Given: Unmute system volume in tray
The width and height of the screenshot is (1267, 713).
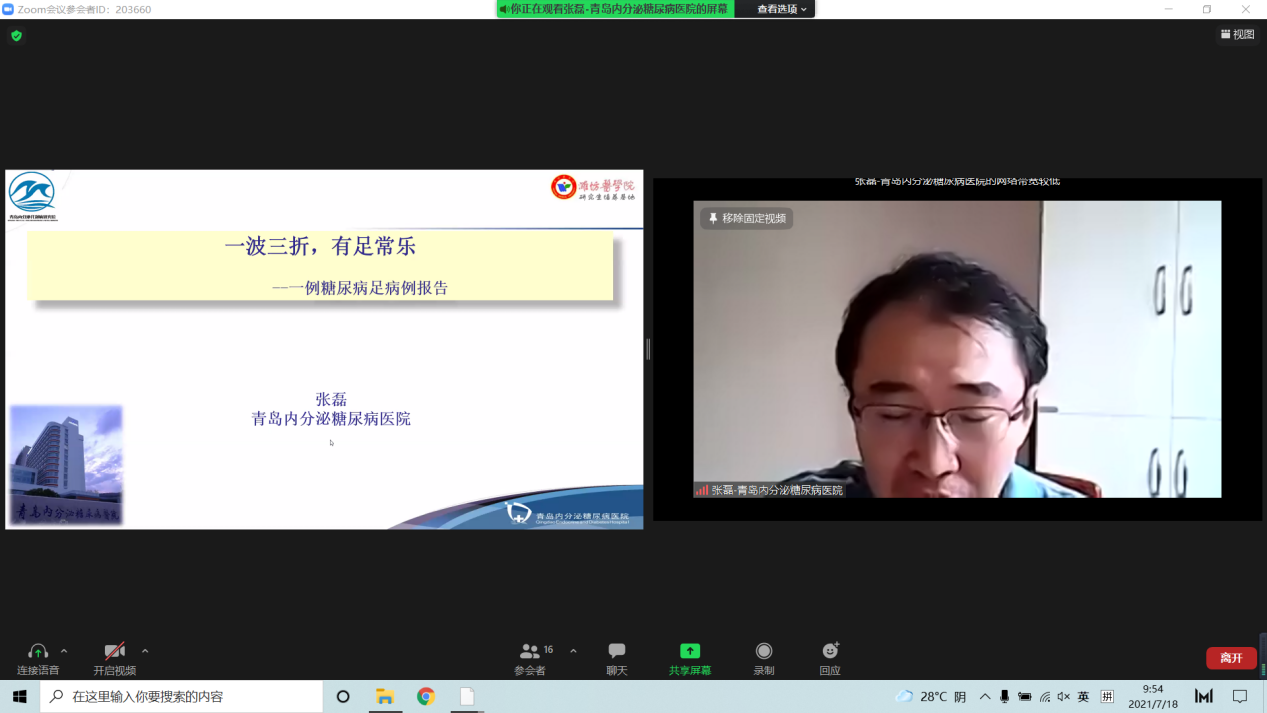Looking at the screenshot, I should (x=1063, y=696).
